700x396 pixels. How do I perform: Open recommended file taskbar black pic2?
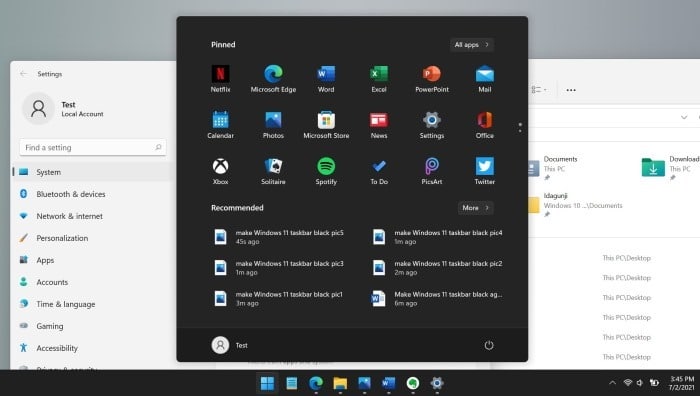click(x=438, y=268)
